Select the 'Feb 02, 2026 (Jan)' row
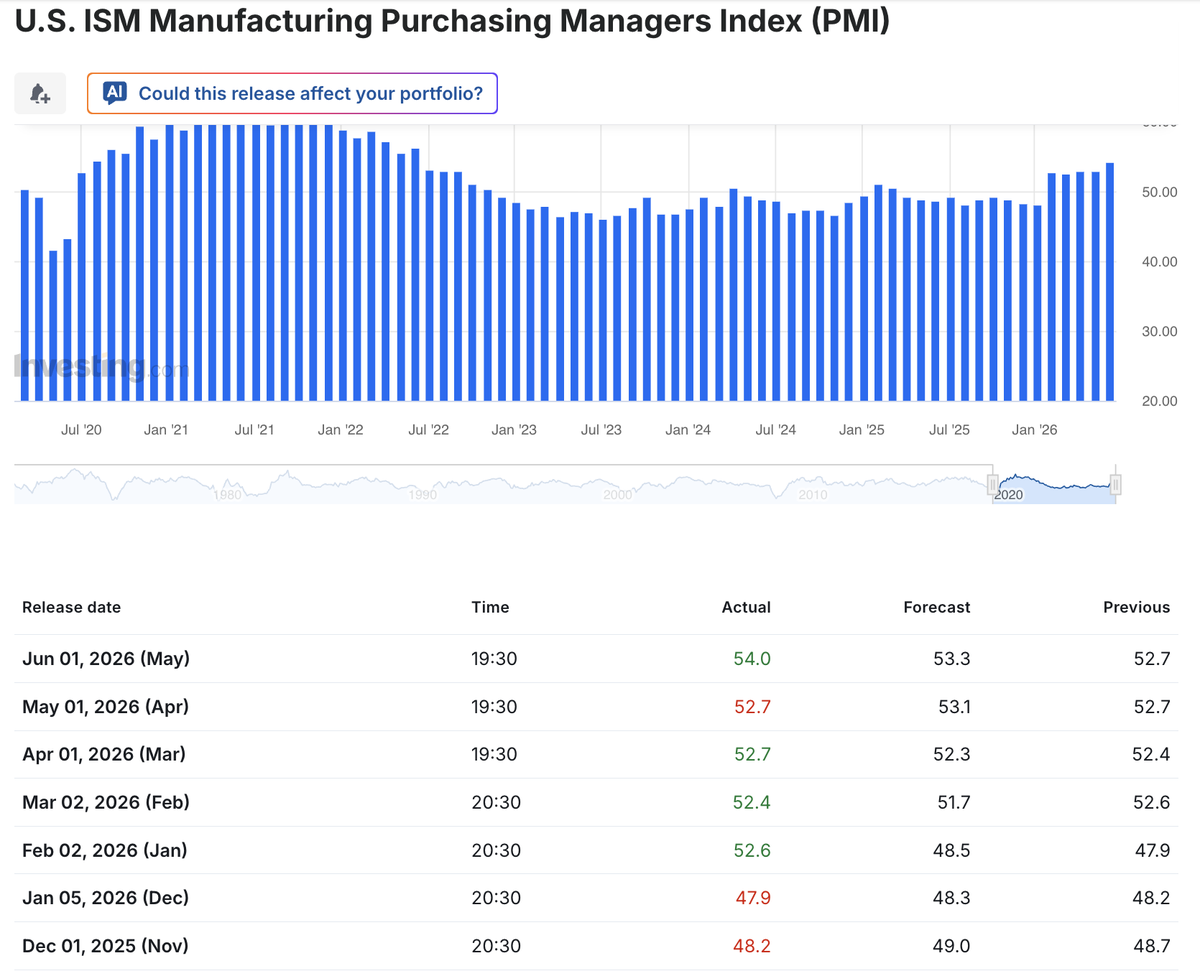Viewport: 1200px width, 971px height. click(596, 851)
